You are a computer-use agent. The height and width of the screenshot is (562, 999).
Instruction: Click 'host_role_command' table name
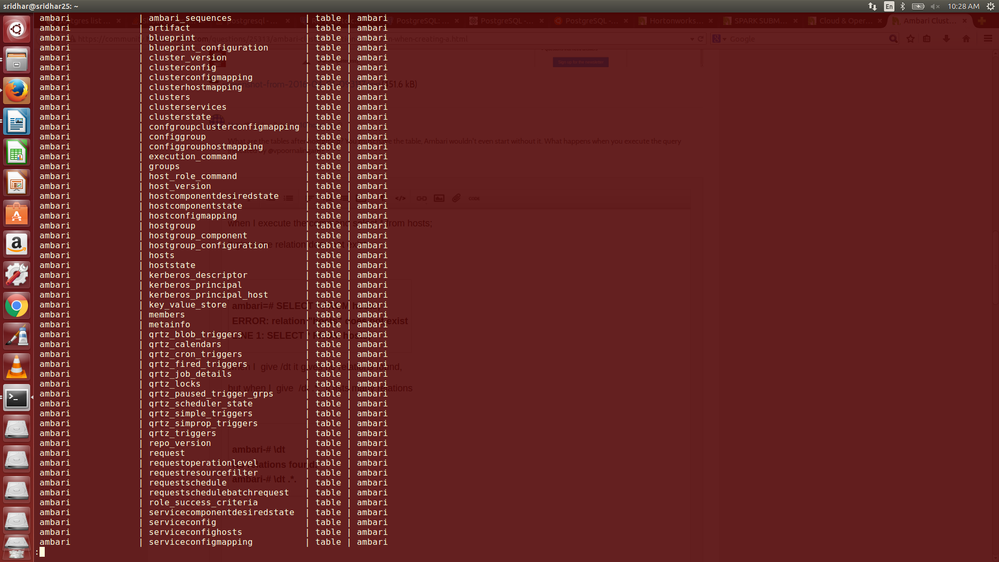[192, 176]
